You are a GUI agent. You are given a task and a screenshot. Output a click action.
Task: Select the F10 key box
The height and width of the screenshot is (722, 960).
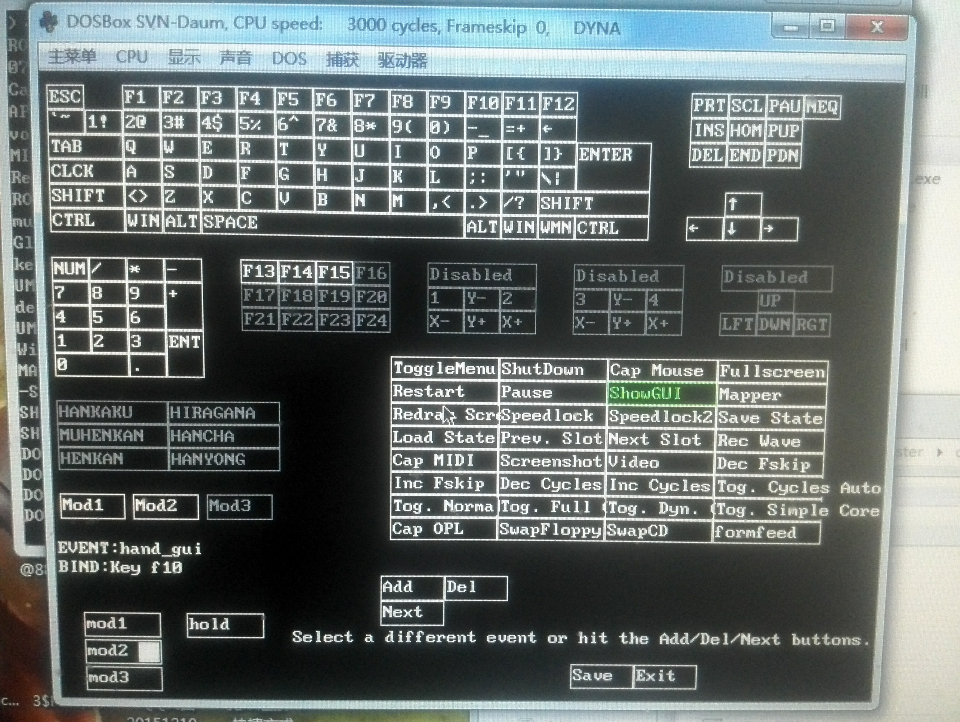coord(483,103)
